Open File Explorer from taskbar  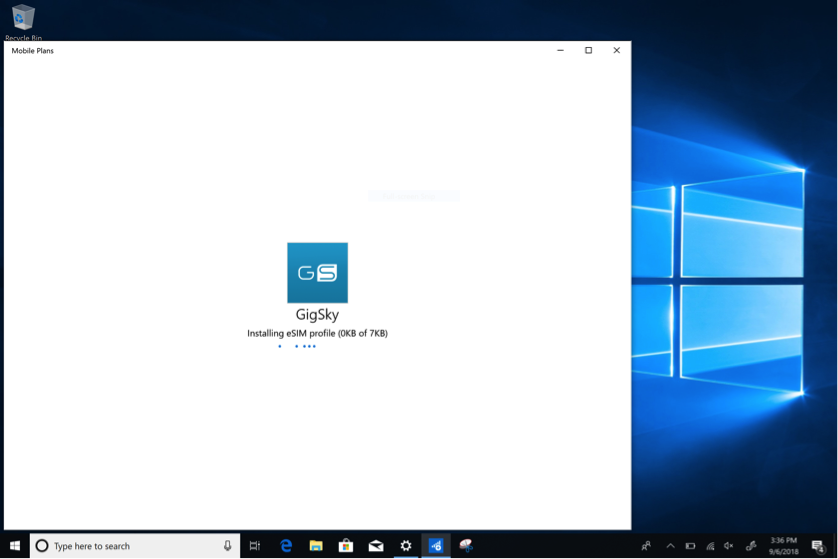pos(316,546)
